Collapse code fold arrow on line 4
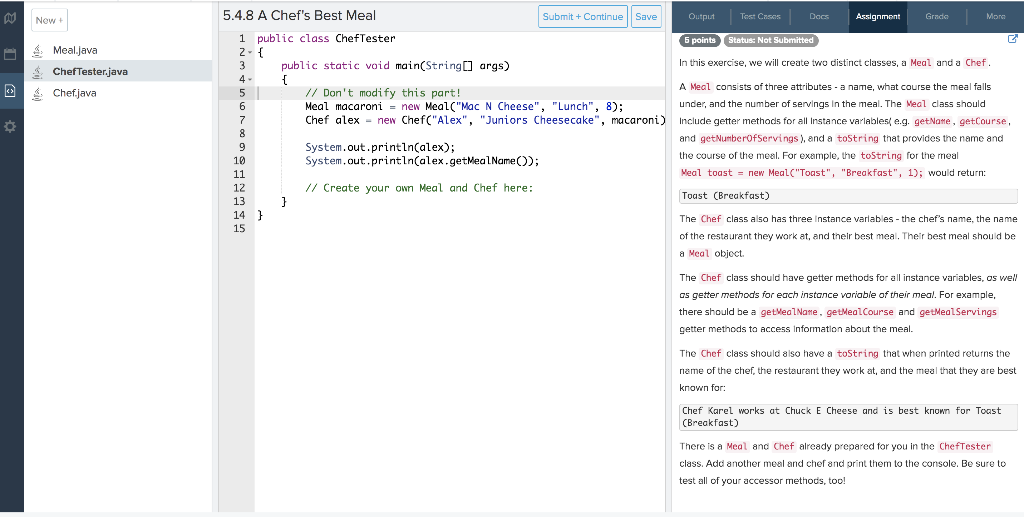 point(251,80)
